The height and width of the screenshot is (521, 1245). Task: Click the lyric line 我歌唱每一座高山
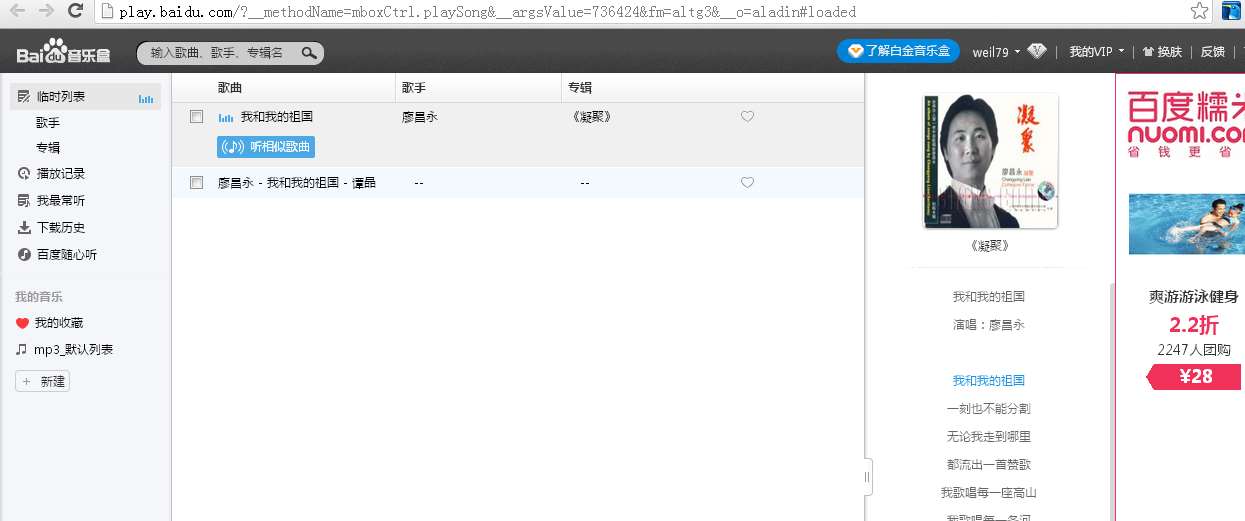tap(989, 493)
